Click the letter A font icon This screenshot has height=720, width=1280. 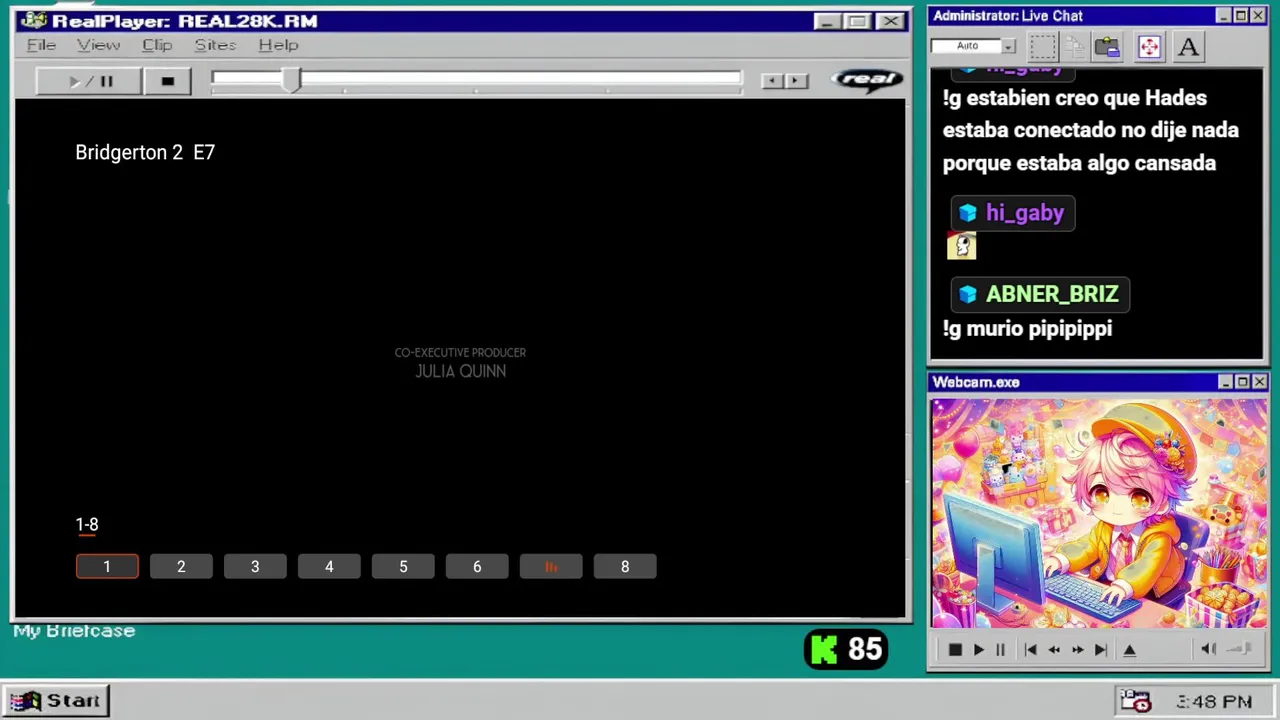1188,46
